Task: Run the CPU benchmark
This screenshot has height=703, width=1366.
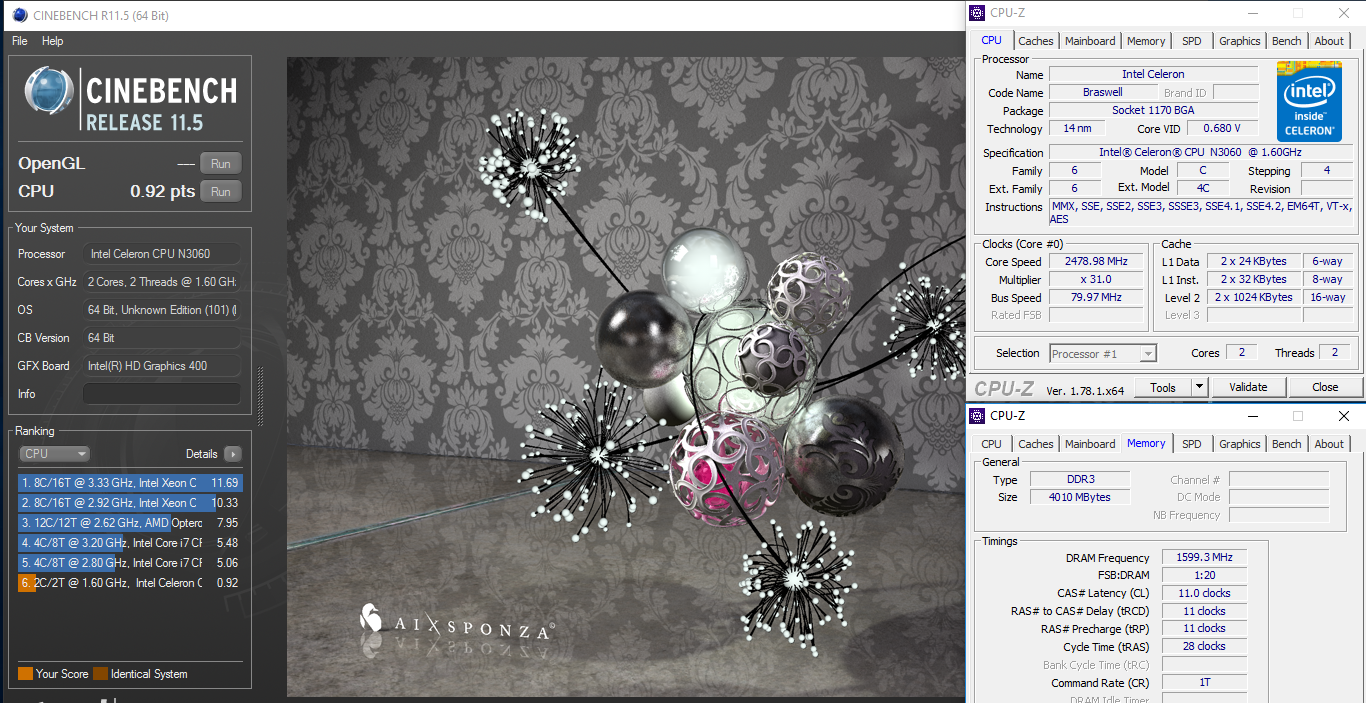Action: [x=221, y=192]
